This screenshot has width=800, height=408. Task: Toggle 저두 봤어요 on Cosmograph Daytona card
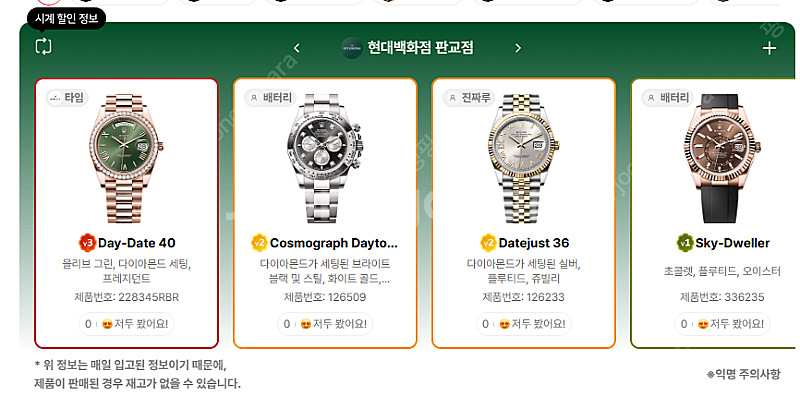[x=325, y=324]
